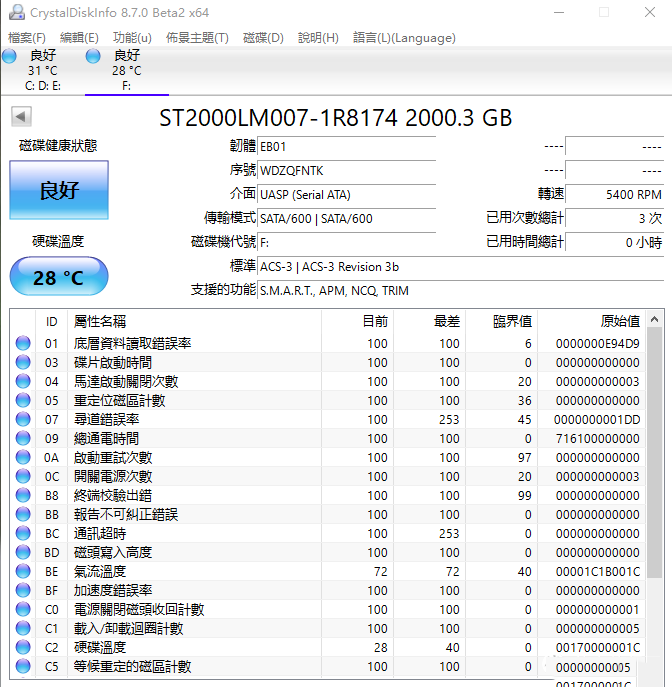Open the 功能(u) menu
672x687 pixels.
[x=132, y=38]
